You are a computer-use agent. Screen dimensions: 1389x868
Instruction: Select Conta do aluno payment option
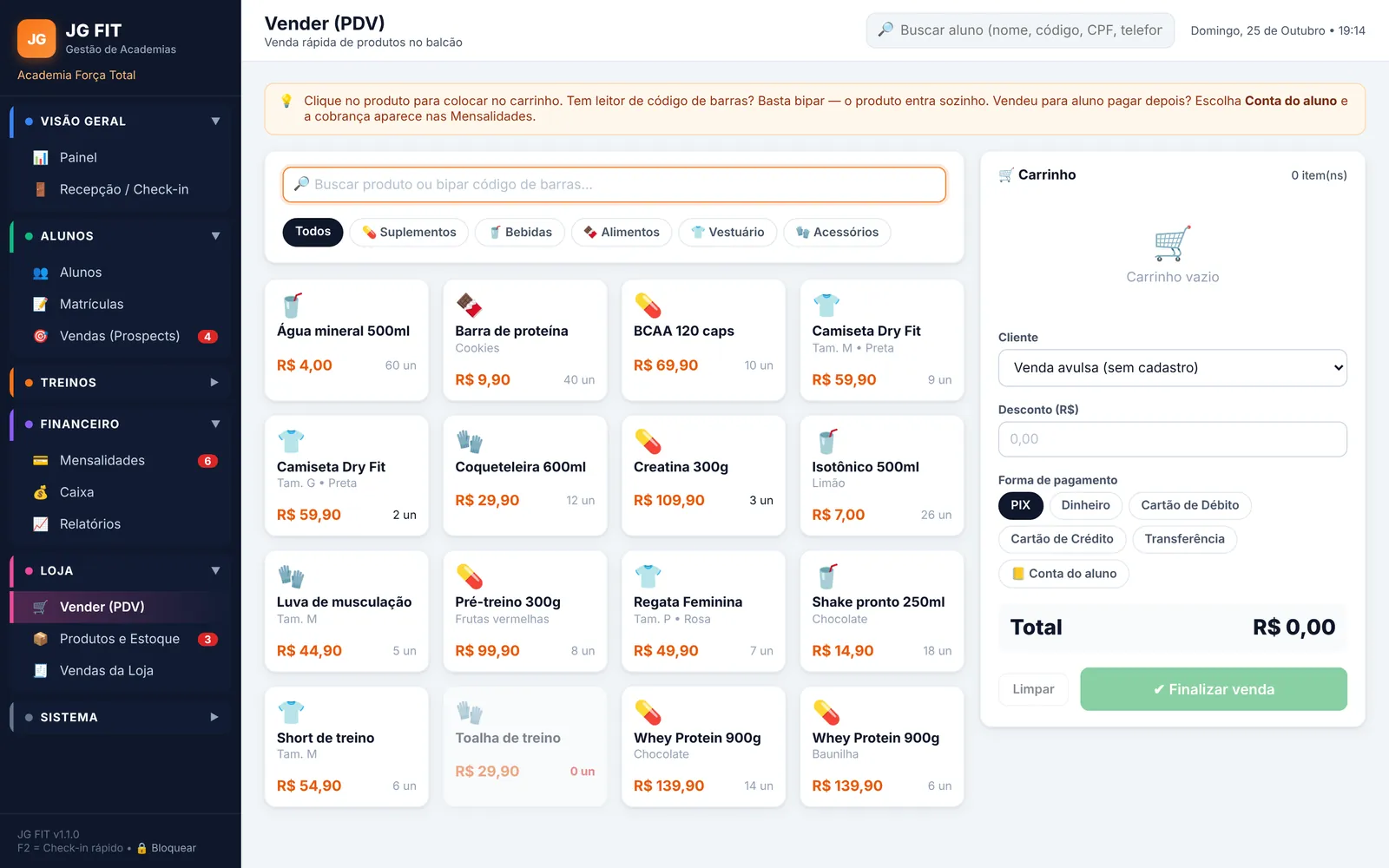tap(1063, 574)
